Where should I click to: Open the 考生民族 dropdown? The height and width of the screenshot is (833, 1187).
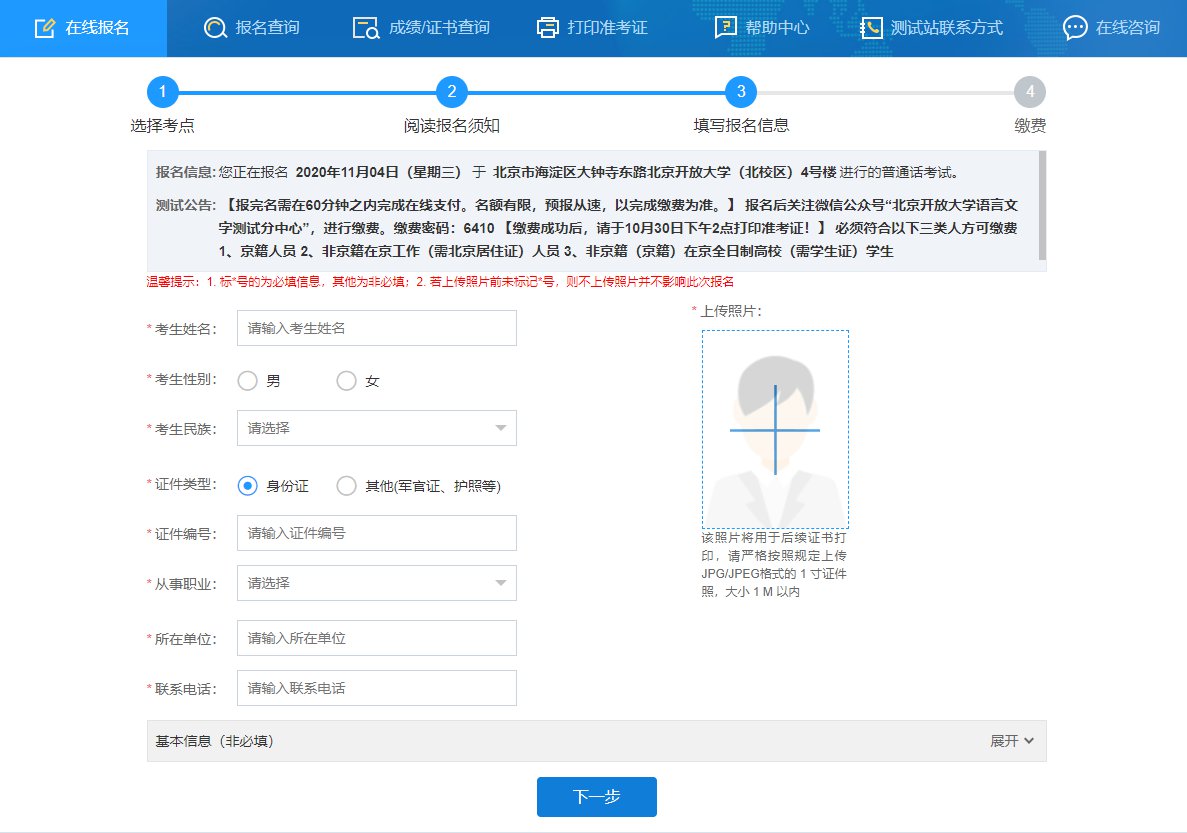(377, 428)
